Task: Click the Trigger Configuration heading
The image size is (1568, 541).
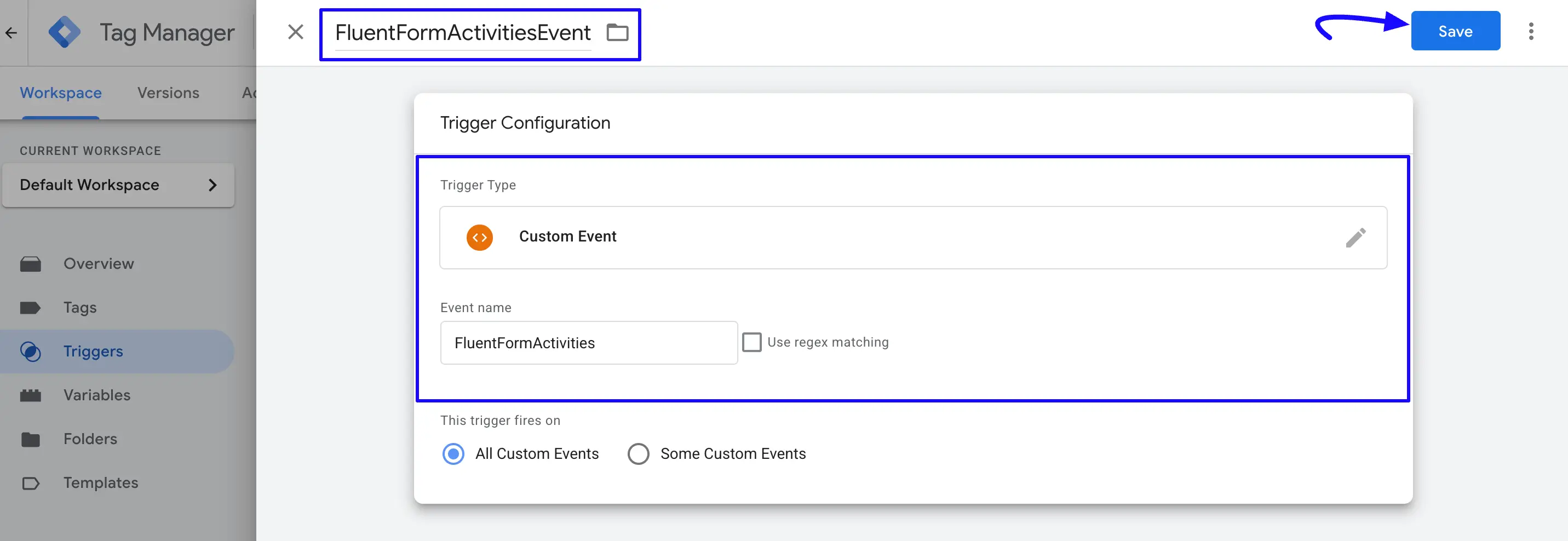Action: click(x=525, y=123)
